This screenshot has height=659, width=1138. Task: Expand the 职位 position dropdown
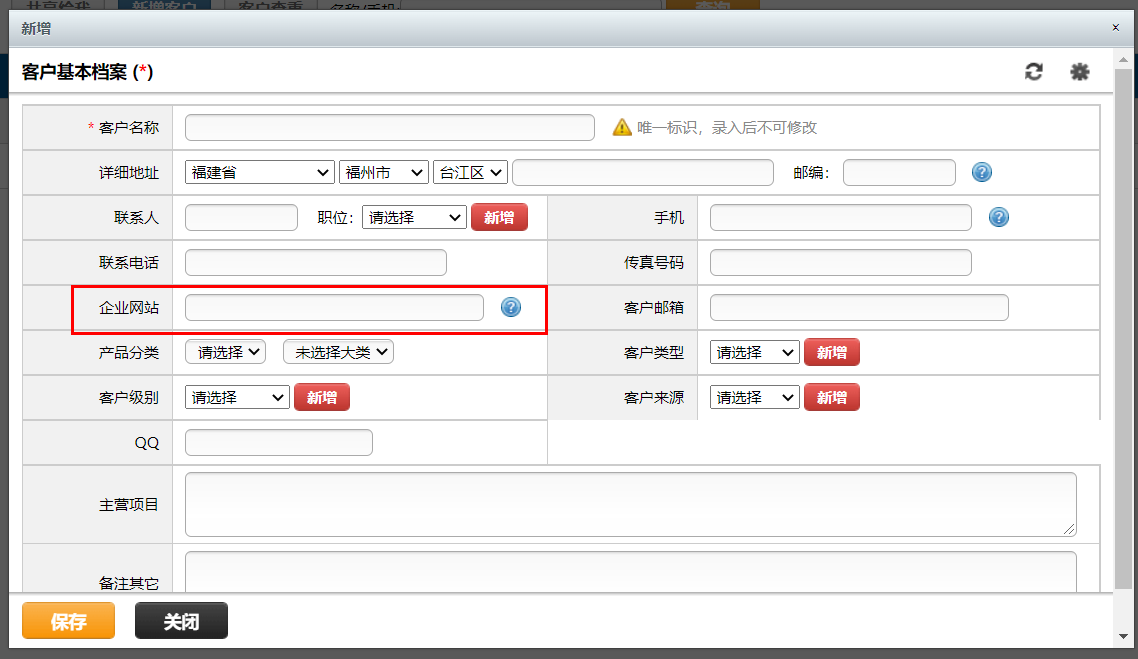(x=414, y=217)
